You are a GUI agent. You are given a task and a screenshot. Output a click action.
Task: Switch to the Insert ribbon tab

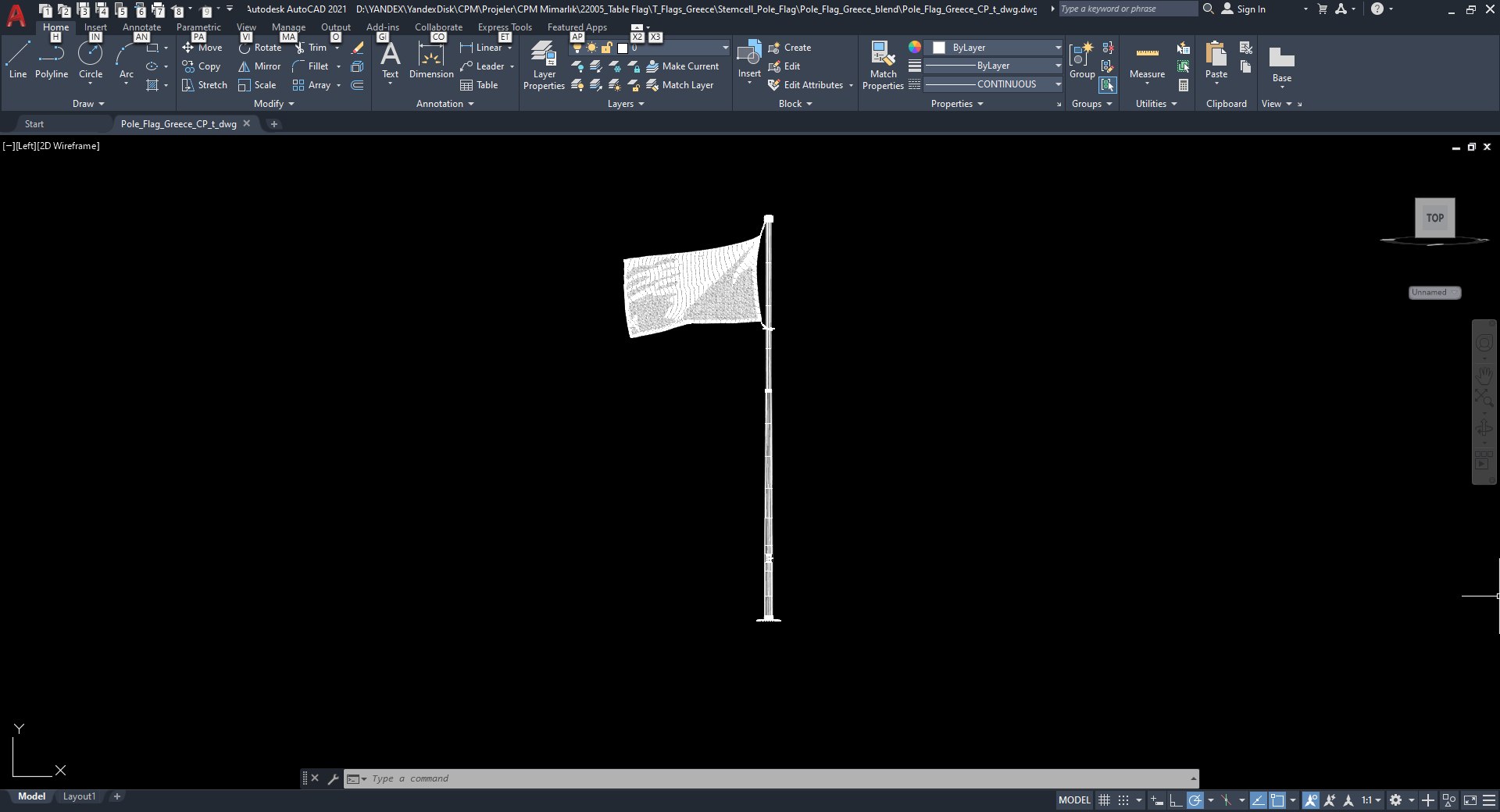[95, 27]
